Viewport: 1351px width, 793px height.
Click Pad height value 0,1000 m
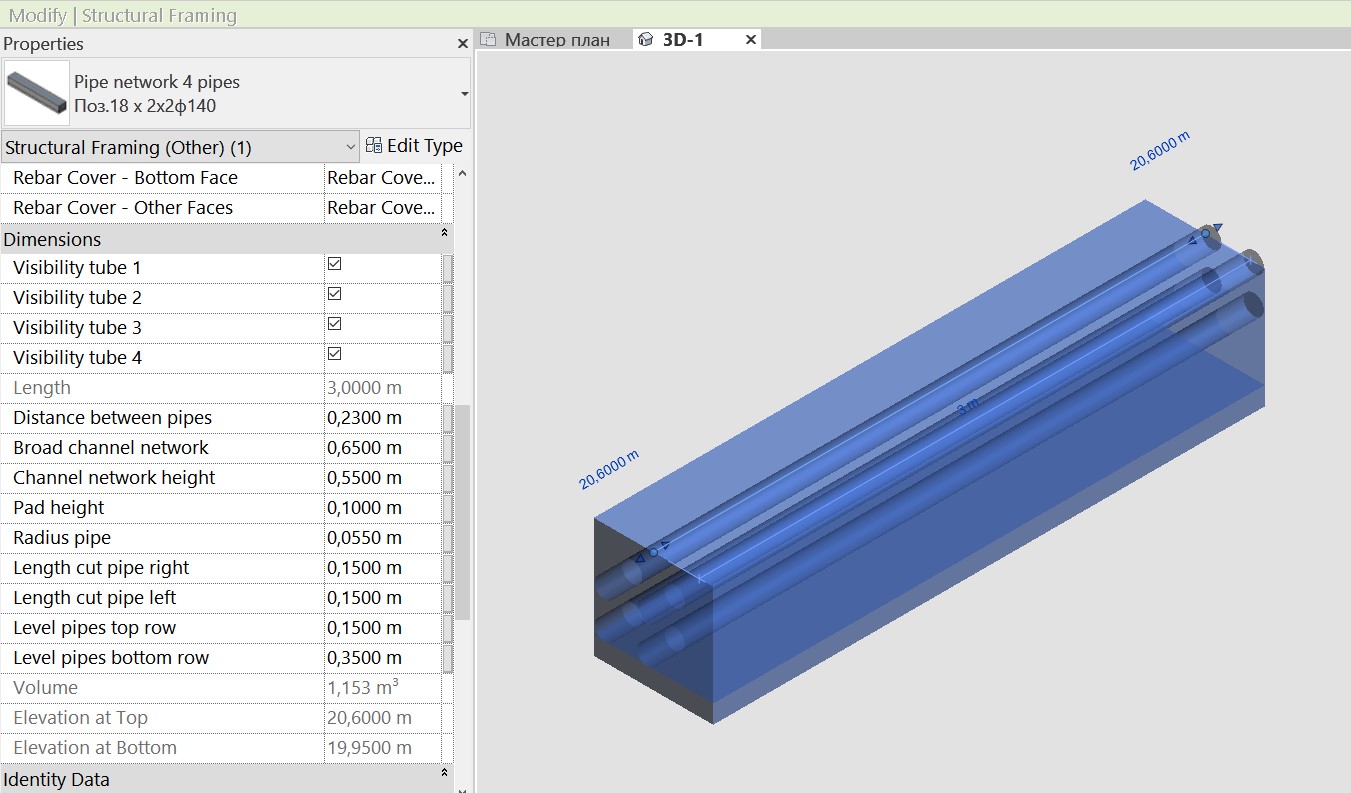click(x=383, y=508)
